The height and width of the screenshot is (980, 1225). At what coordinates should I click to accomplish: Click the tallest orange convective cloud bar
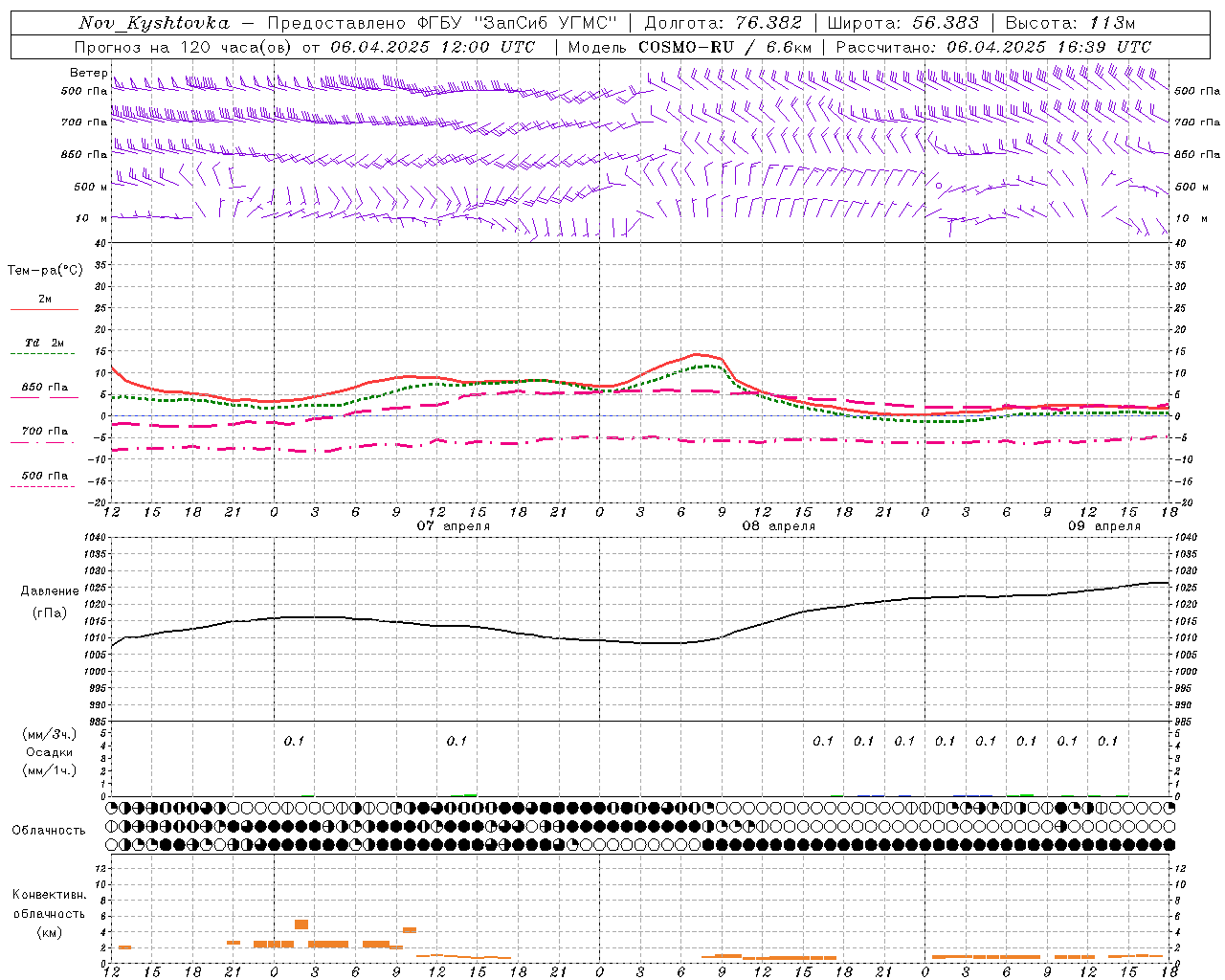coord(301,924)
